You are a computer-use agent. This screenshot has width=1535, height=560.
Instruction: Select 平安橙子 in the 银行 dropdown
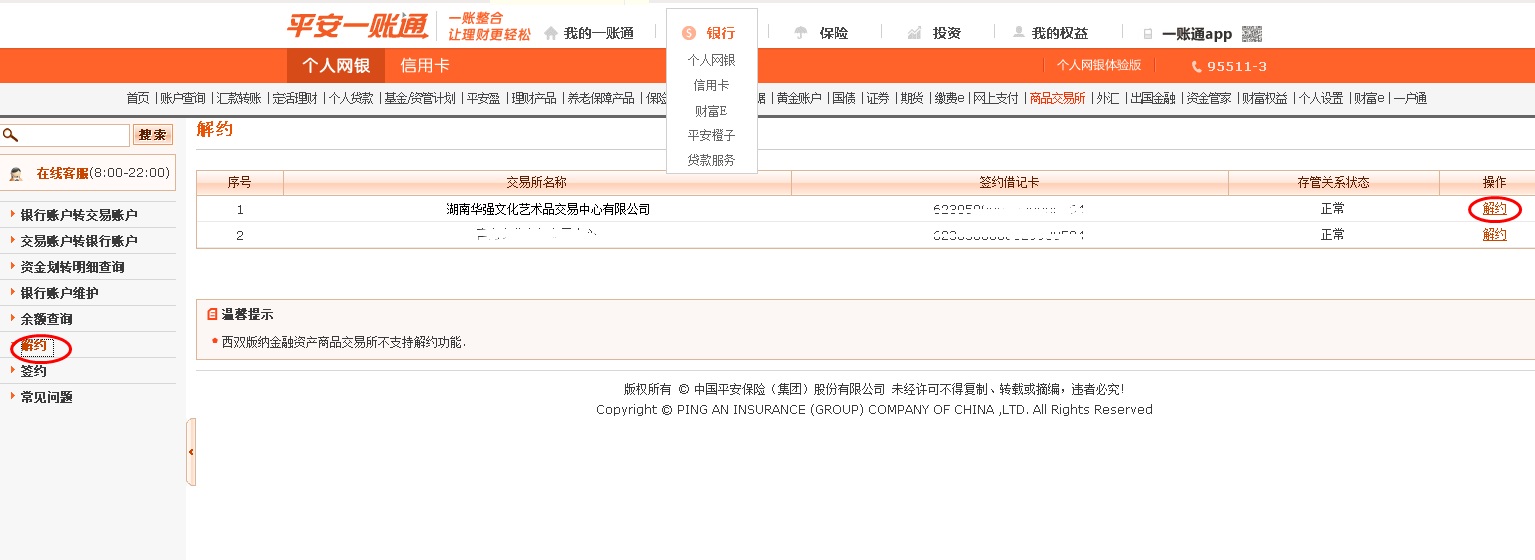pyautogui.click(x=711, y=136)
